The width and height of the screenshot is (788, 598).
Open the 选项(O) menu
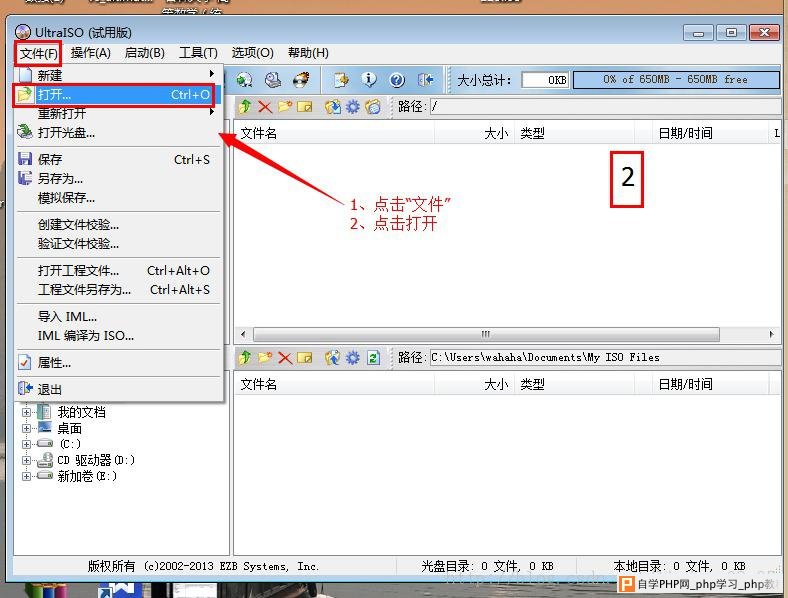[252, 53]
